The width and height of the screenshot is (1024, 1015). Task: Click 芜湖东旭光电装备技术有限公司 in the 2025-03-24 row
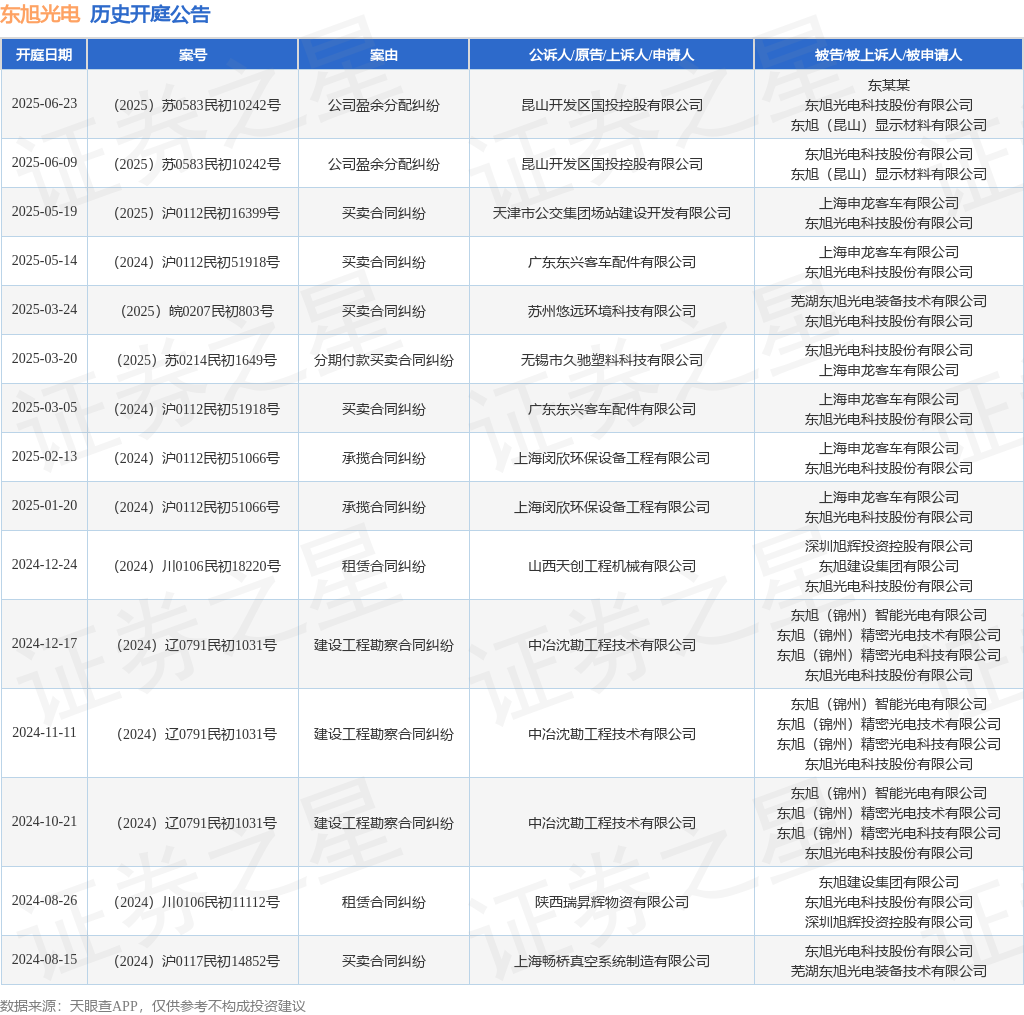pyautogui.click(x=888, y=301)
